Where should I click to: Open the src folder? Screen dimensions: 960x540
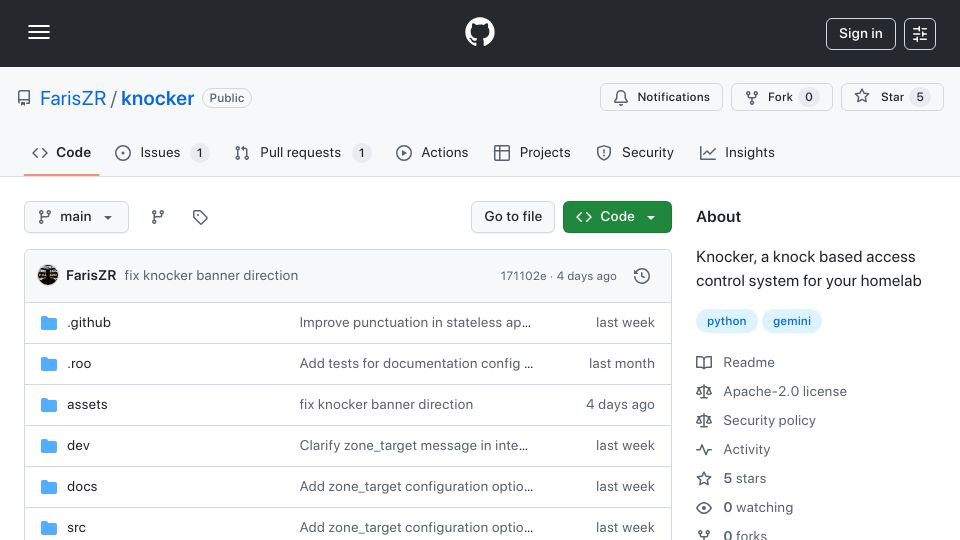coord(77,528)
